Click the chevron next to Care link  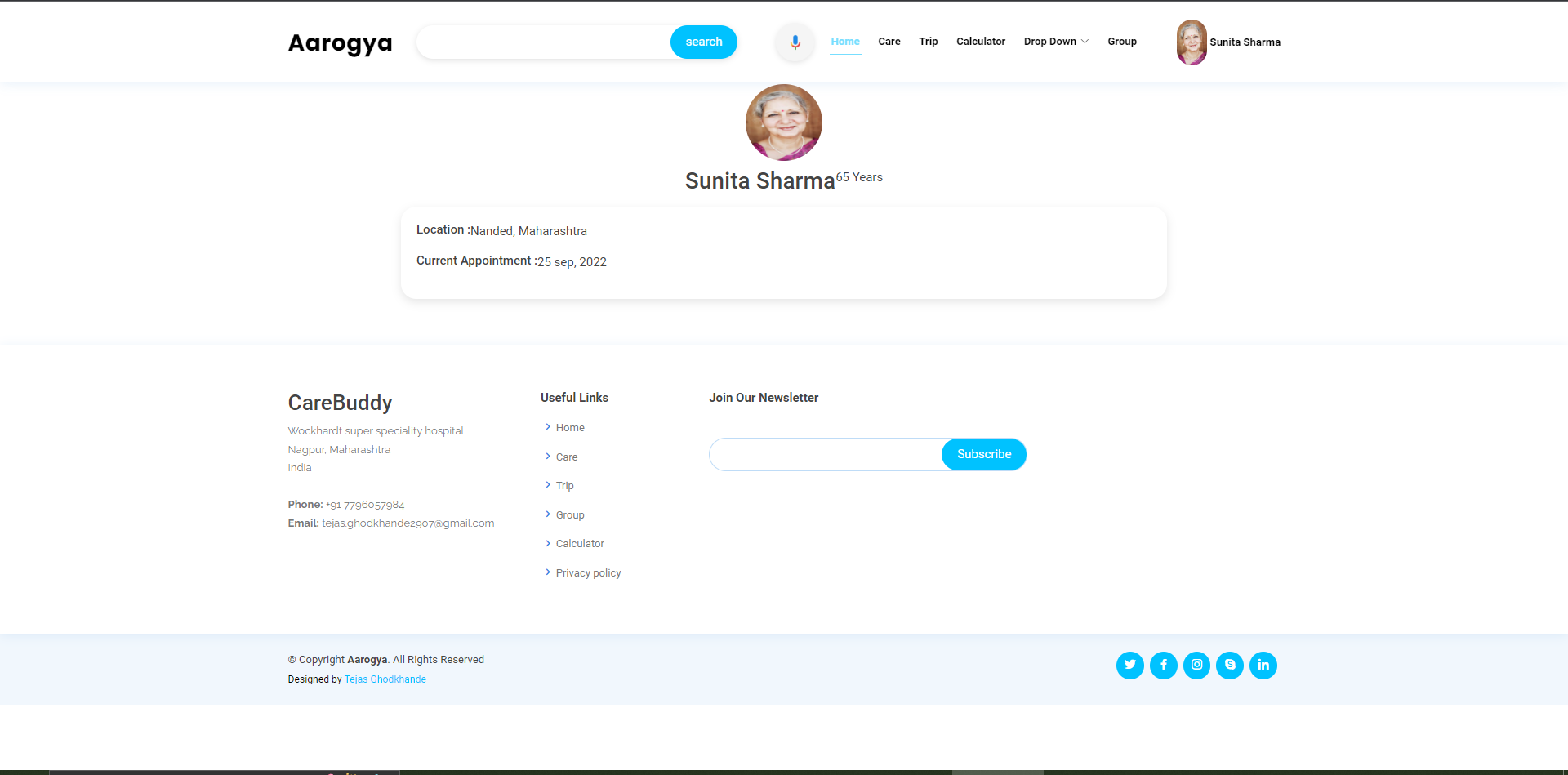point(547,457)
